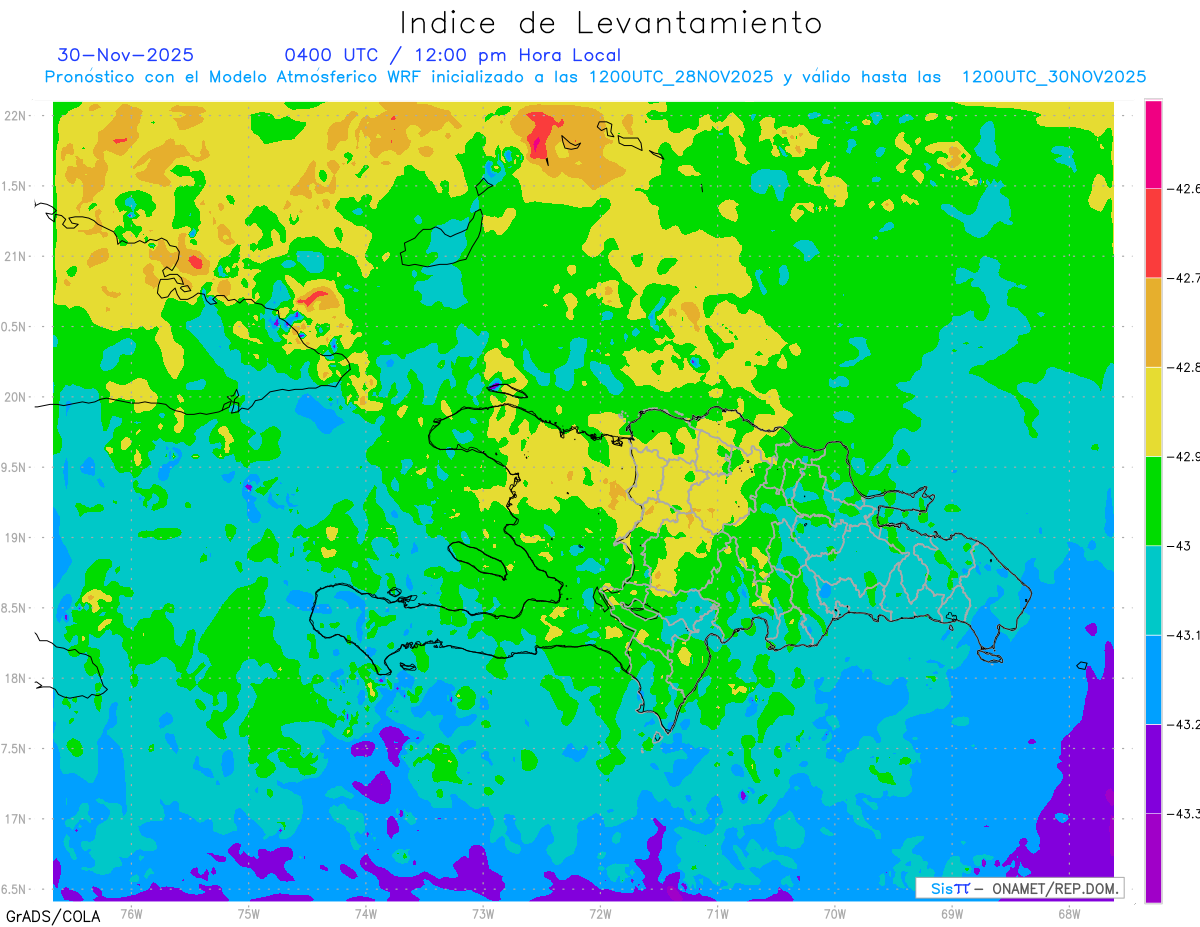1200x927 pixels.
Task: Select the '30-Nov-2025' date text
Action: (x=126, y=55)
